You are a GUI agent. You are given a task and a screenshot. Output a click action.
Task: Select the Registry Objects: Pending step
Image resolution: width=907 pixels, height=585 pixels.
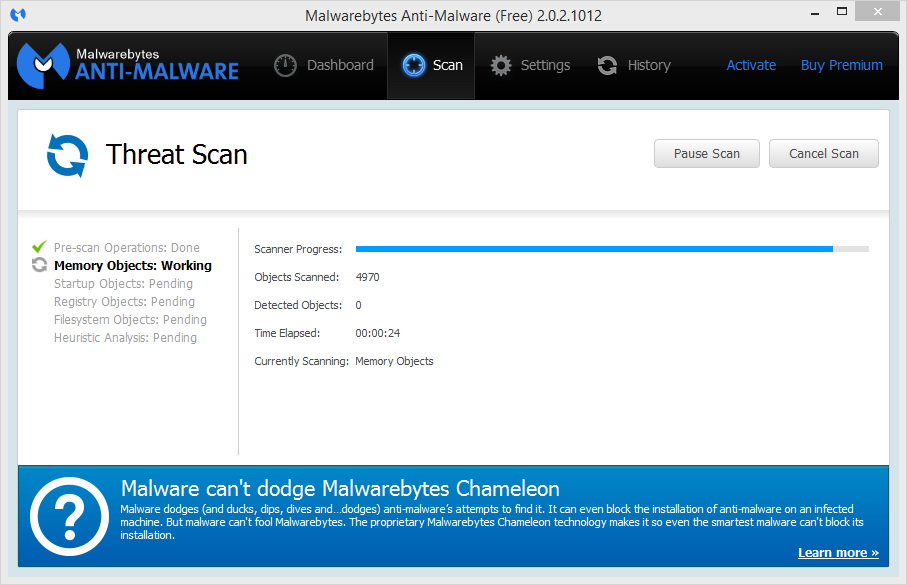[x=124, y=301]
